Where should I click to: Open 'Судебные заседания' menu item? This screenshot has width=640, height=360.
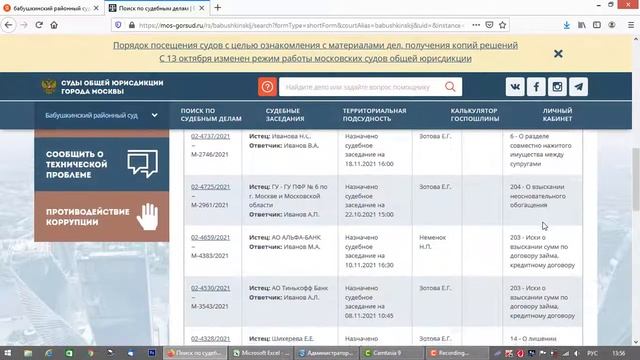pos(285,115)
